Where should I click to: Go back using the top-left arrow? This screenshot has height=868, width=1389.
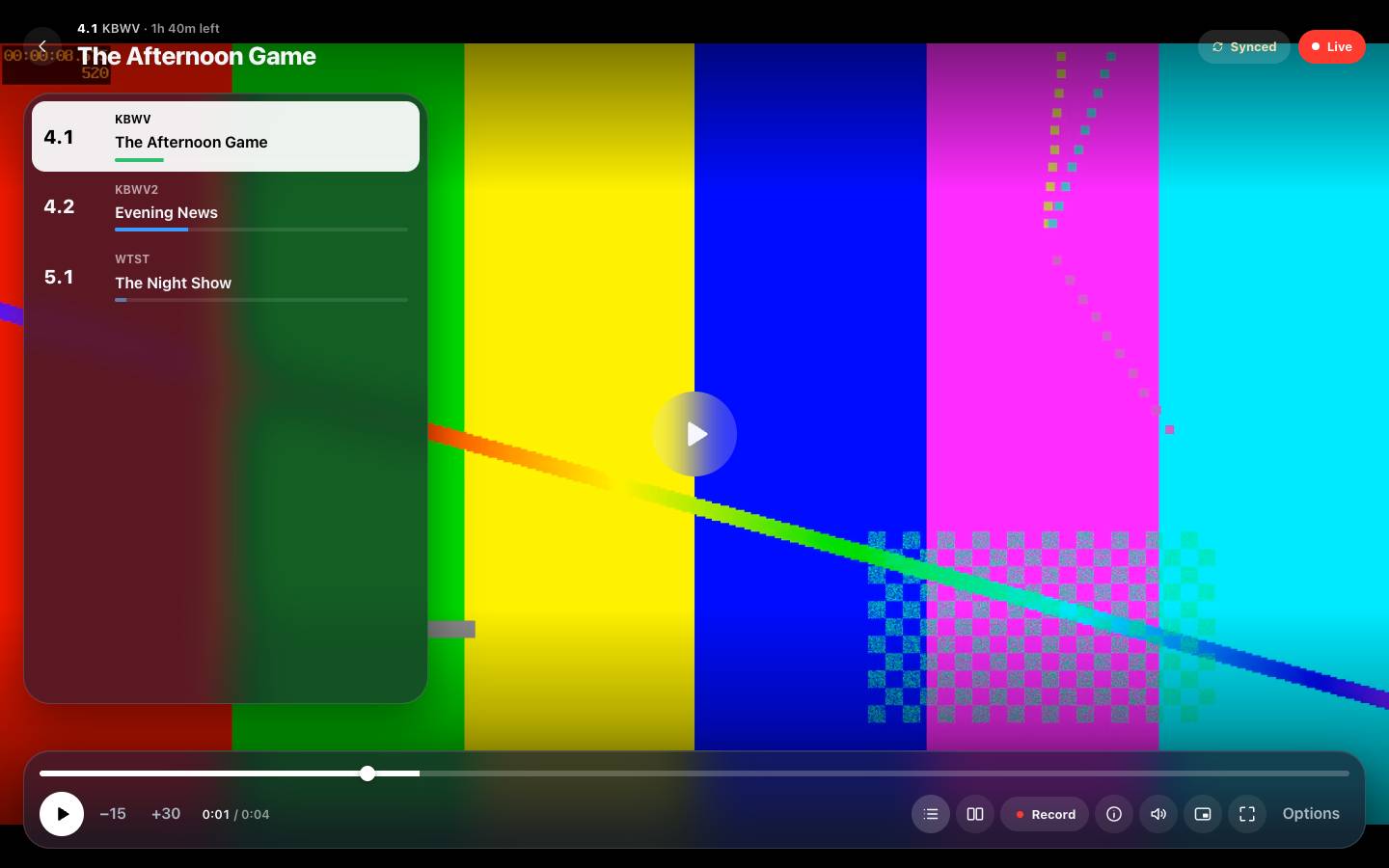pyautogui.click(x=42, y=46)
